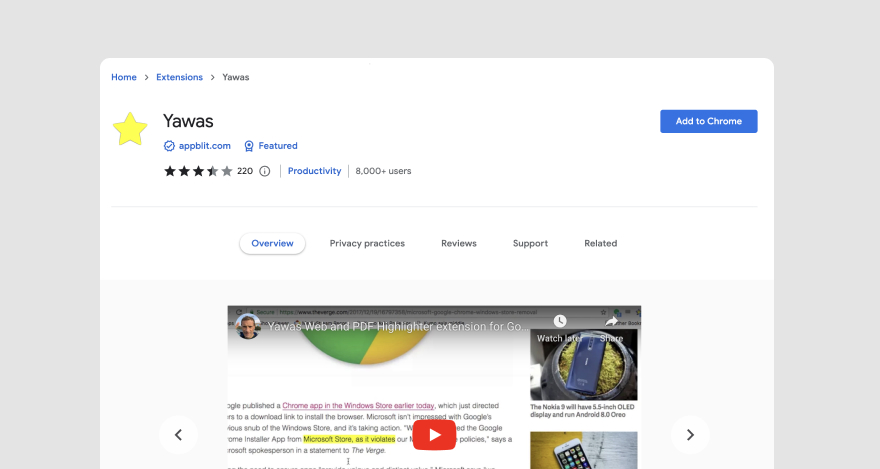This screenshot has height=469, width=880.
Task: Open the Extensions breadcrumb link
Action: (x=179, y=77)
